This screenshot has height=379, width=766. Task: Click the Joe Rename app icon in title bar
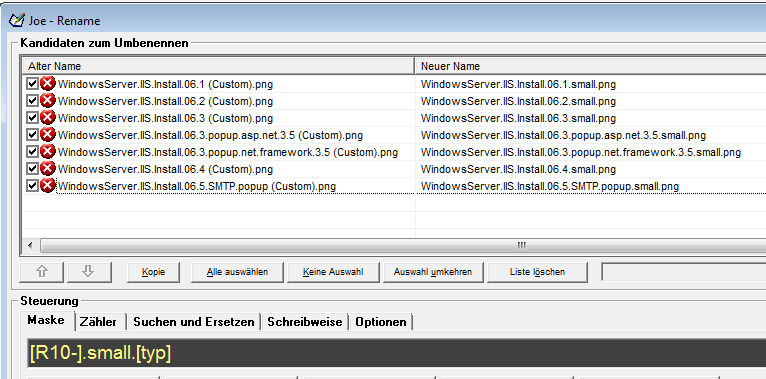(x=17, y=20)
